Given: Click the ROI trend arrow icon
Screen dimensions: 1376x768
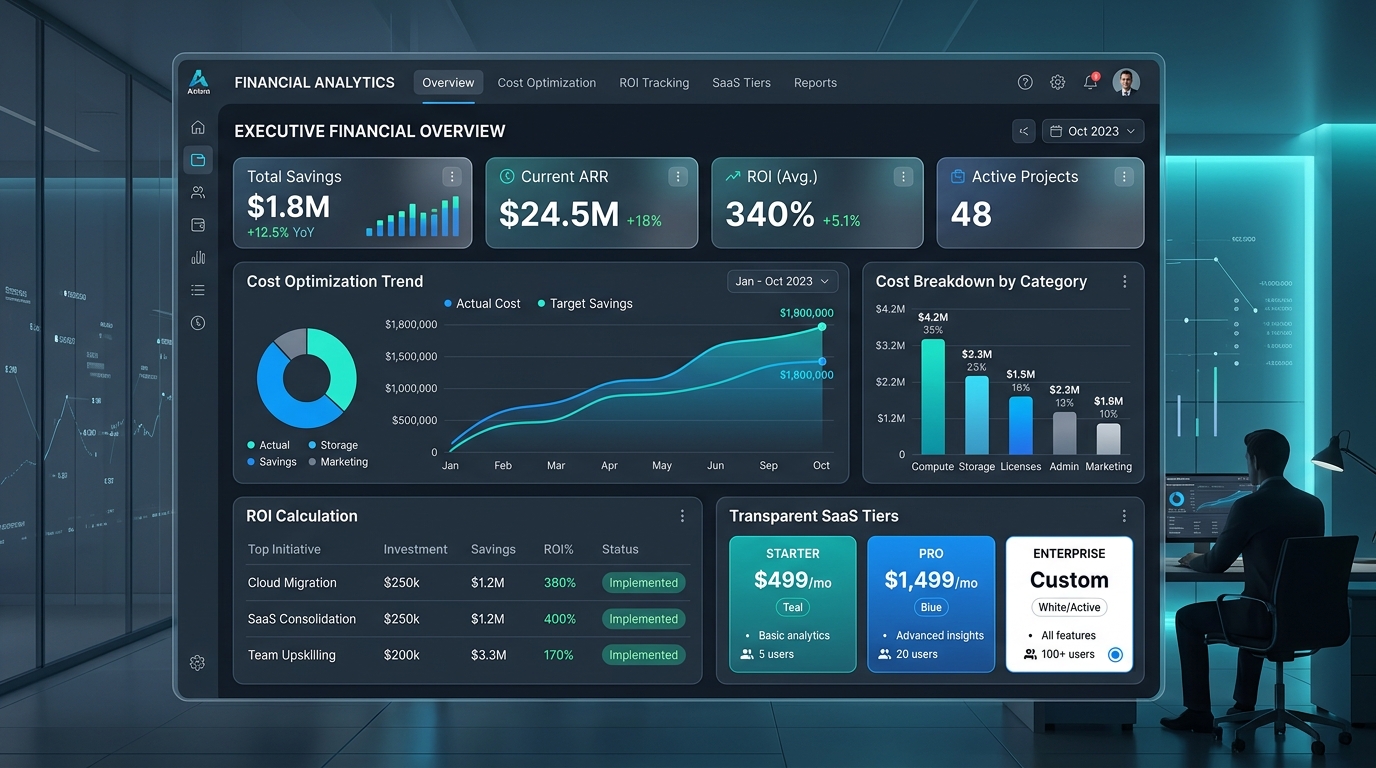Looking at the screenshot, I should click(732, 176).
